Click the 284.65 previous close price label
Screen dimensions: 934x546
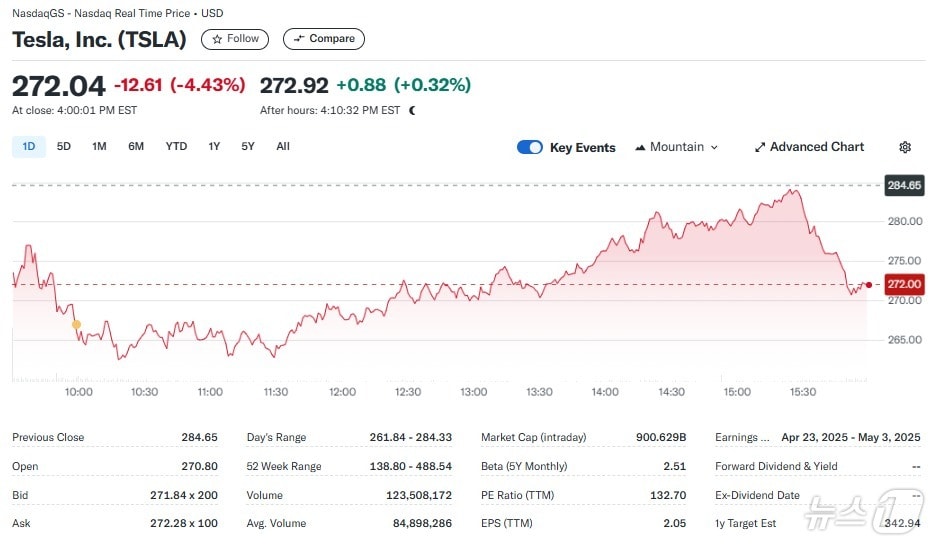click(x=902, y=185)
